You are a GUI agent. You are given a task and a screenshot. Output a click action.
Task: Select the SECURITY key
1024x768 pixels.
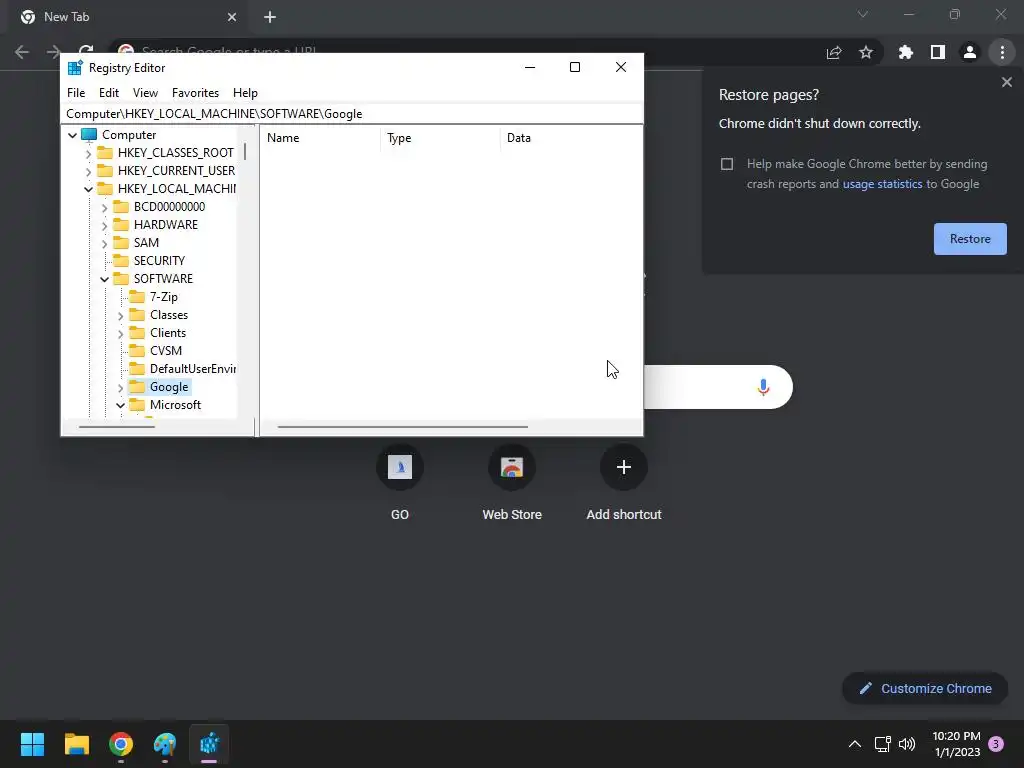click(x=159, y=261)
